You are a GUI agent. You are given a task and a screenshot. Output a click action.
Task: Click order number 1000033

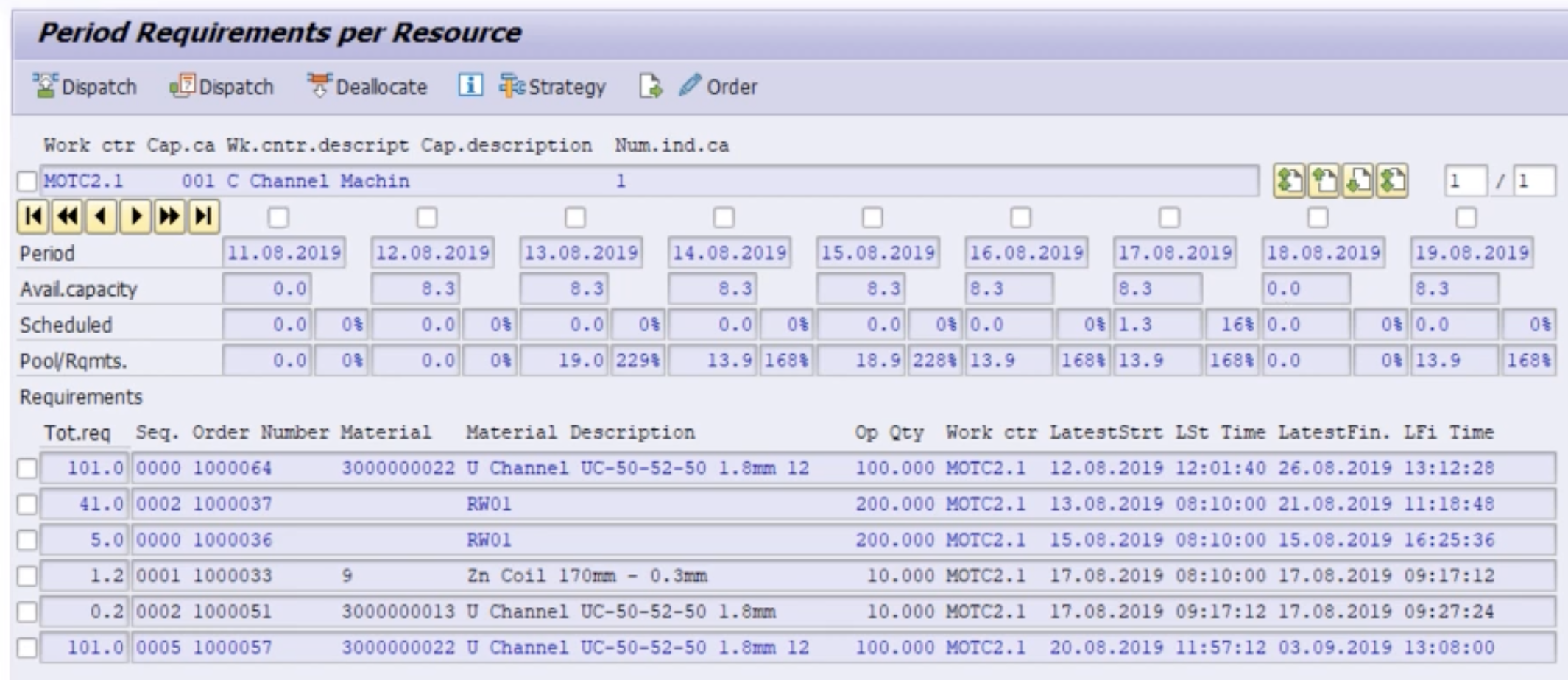tap(232, 575)
